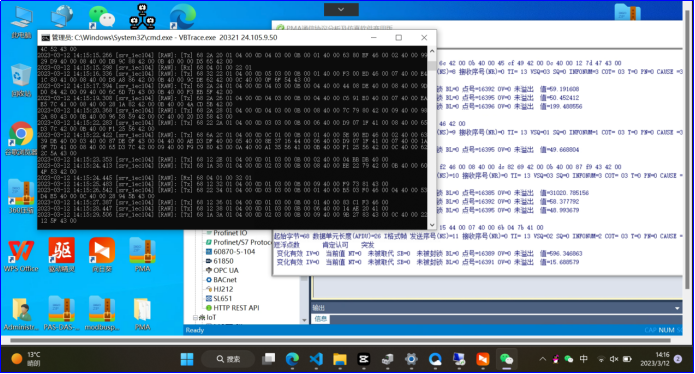Open the modbusp zip archive
Screen dimensions: 695x374
point(102,314)
